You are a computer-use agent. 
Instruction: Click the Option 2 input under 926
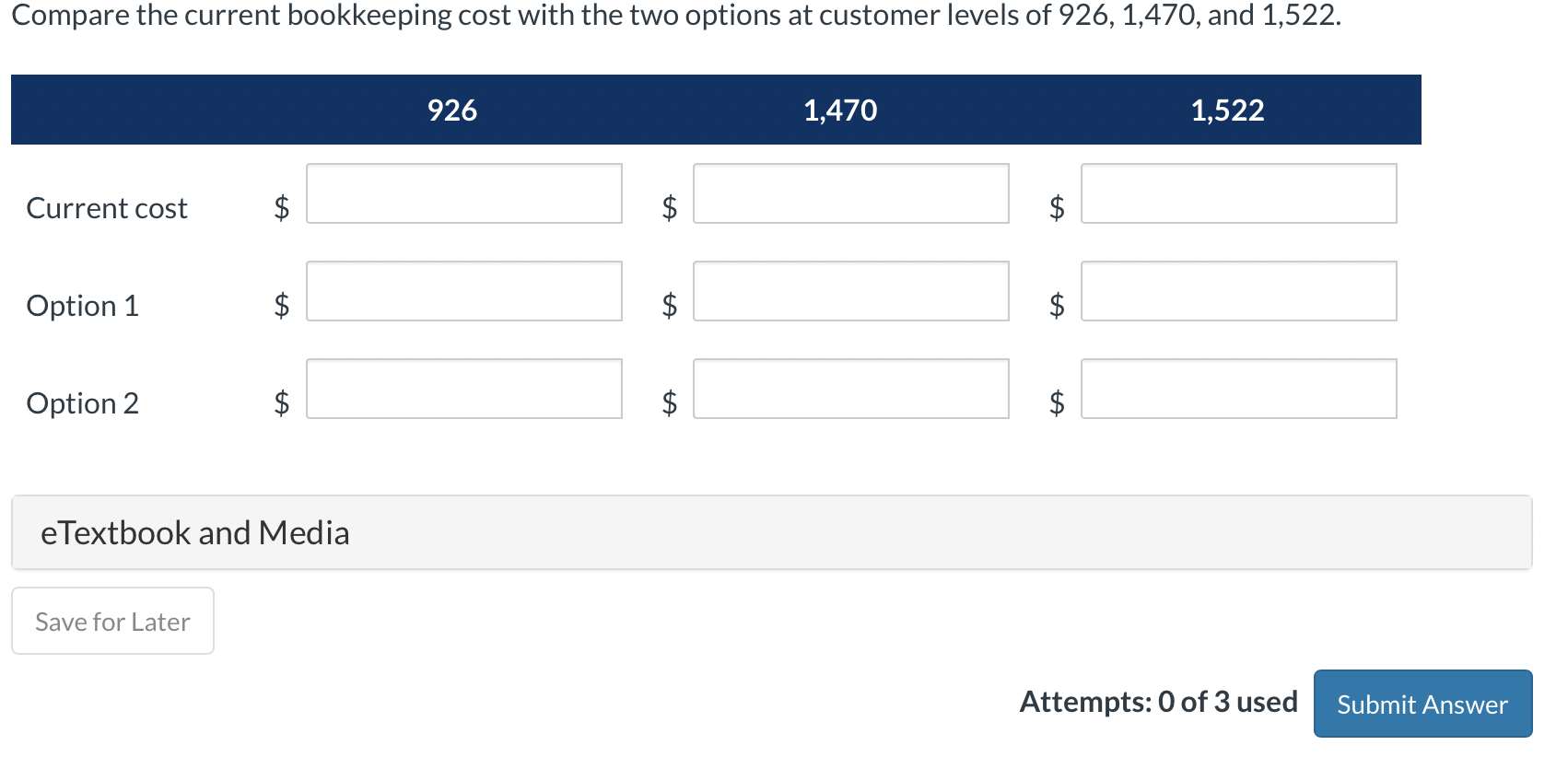[463, 389]
